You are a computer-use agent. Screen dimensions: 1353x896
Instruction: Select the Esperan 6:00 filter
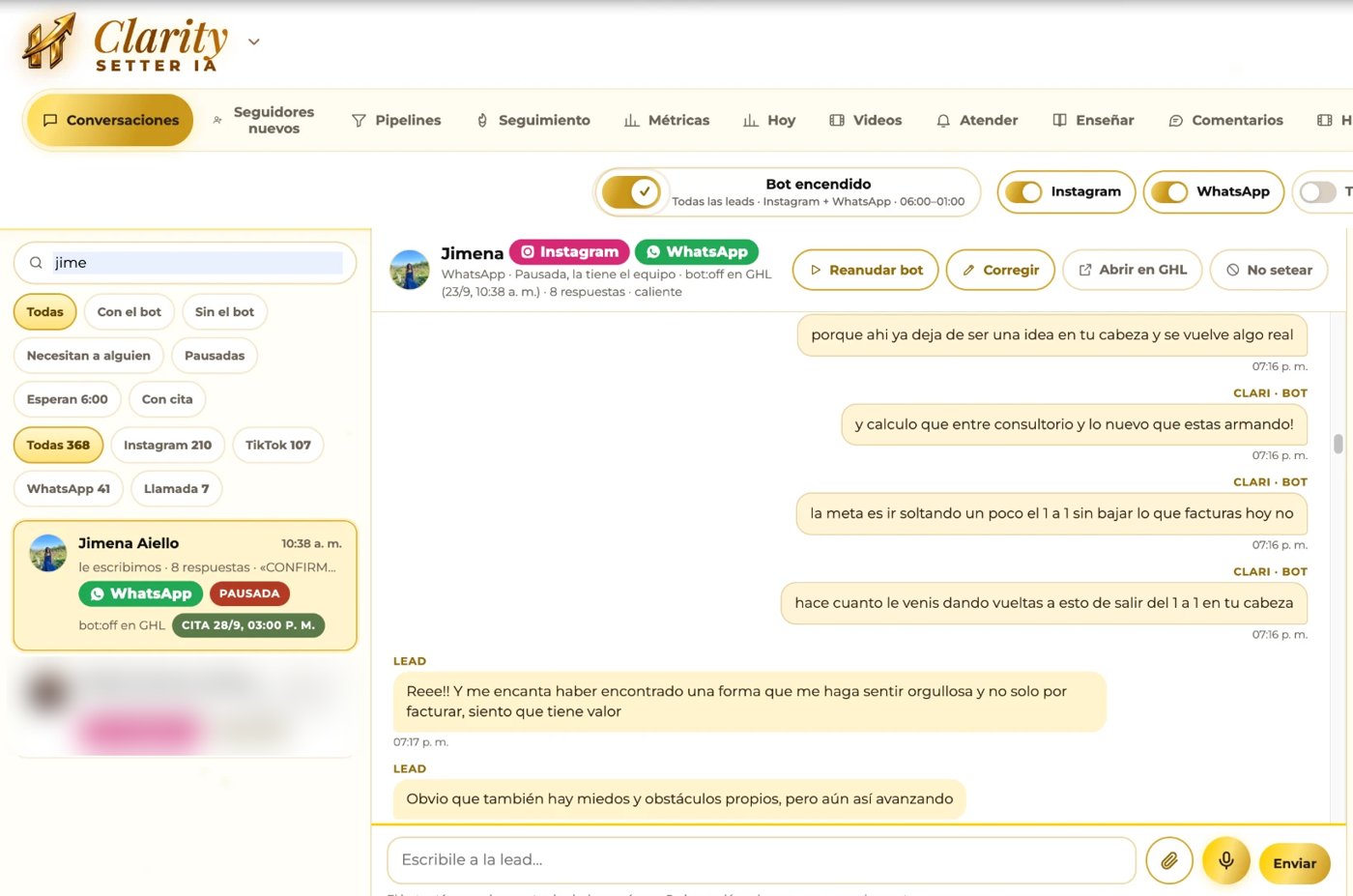pyautogui.click(x=68, y=399)
